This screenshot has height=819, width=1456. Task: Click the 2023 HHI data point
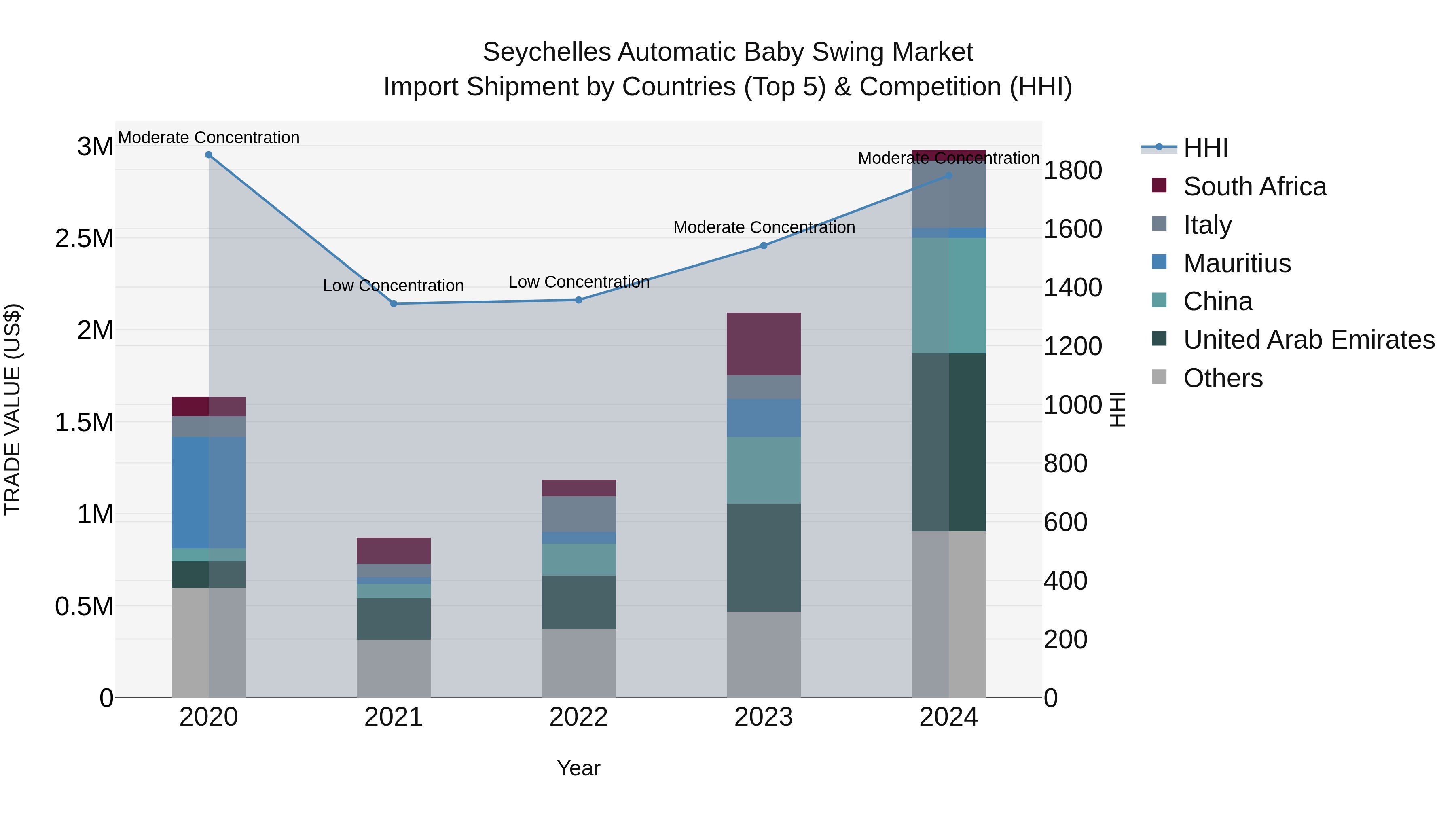(764, 246)
